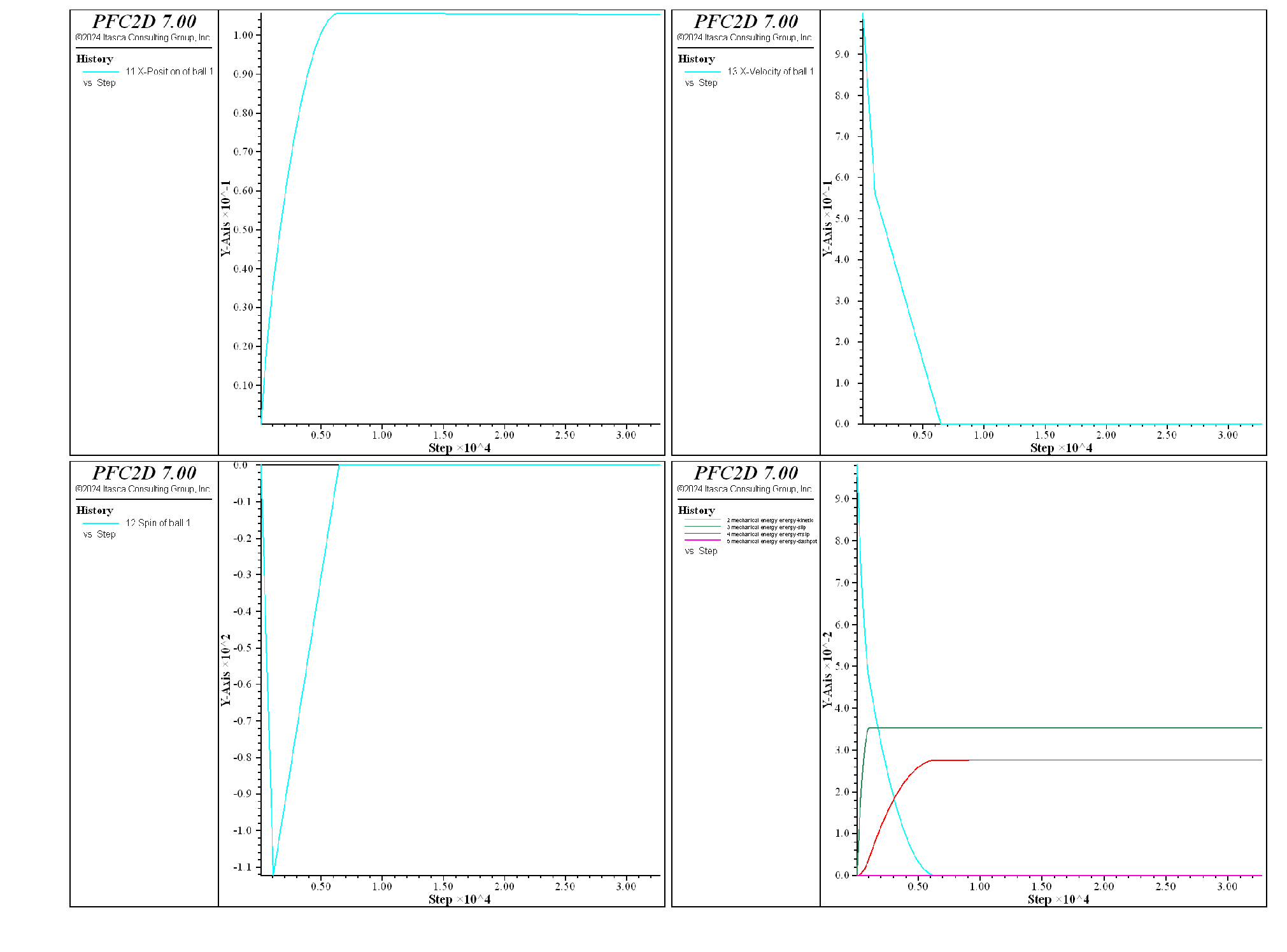Click Itasca copyright line in mechanical energy plot
The width and height of the screenshot is (1287, 952).
coord(744,489)
